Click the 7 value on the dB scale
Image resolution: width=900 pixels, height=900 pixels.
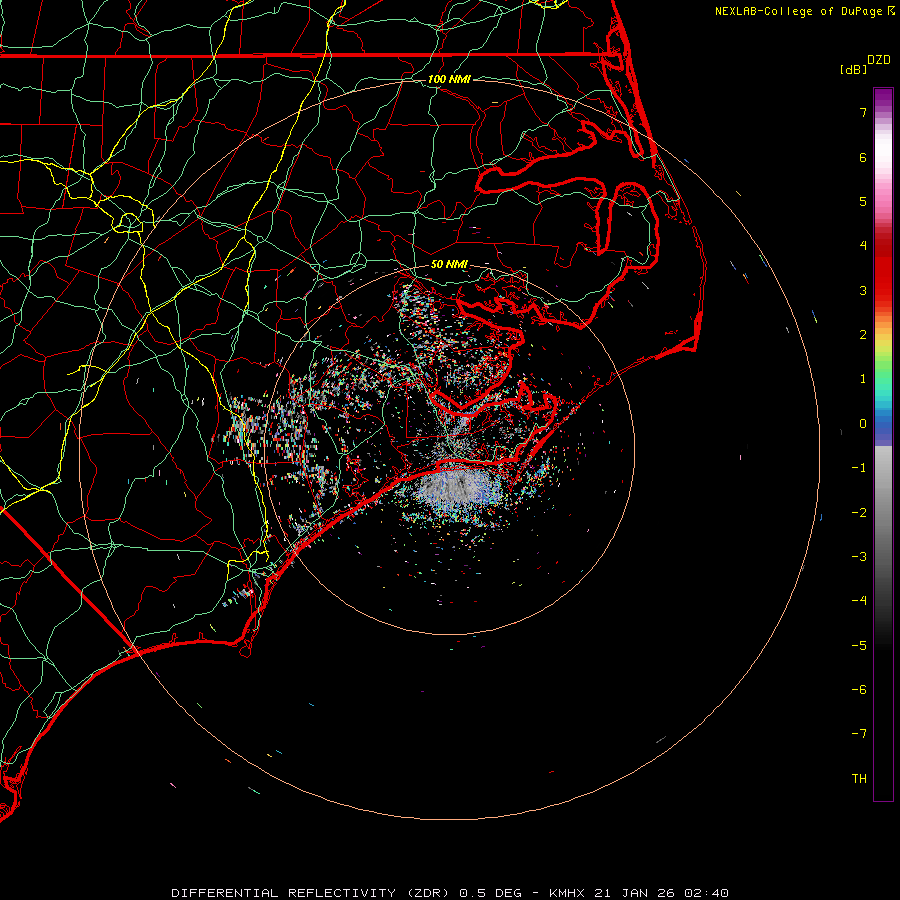click(x=862, y=113)
